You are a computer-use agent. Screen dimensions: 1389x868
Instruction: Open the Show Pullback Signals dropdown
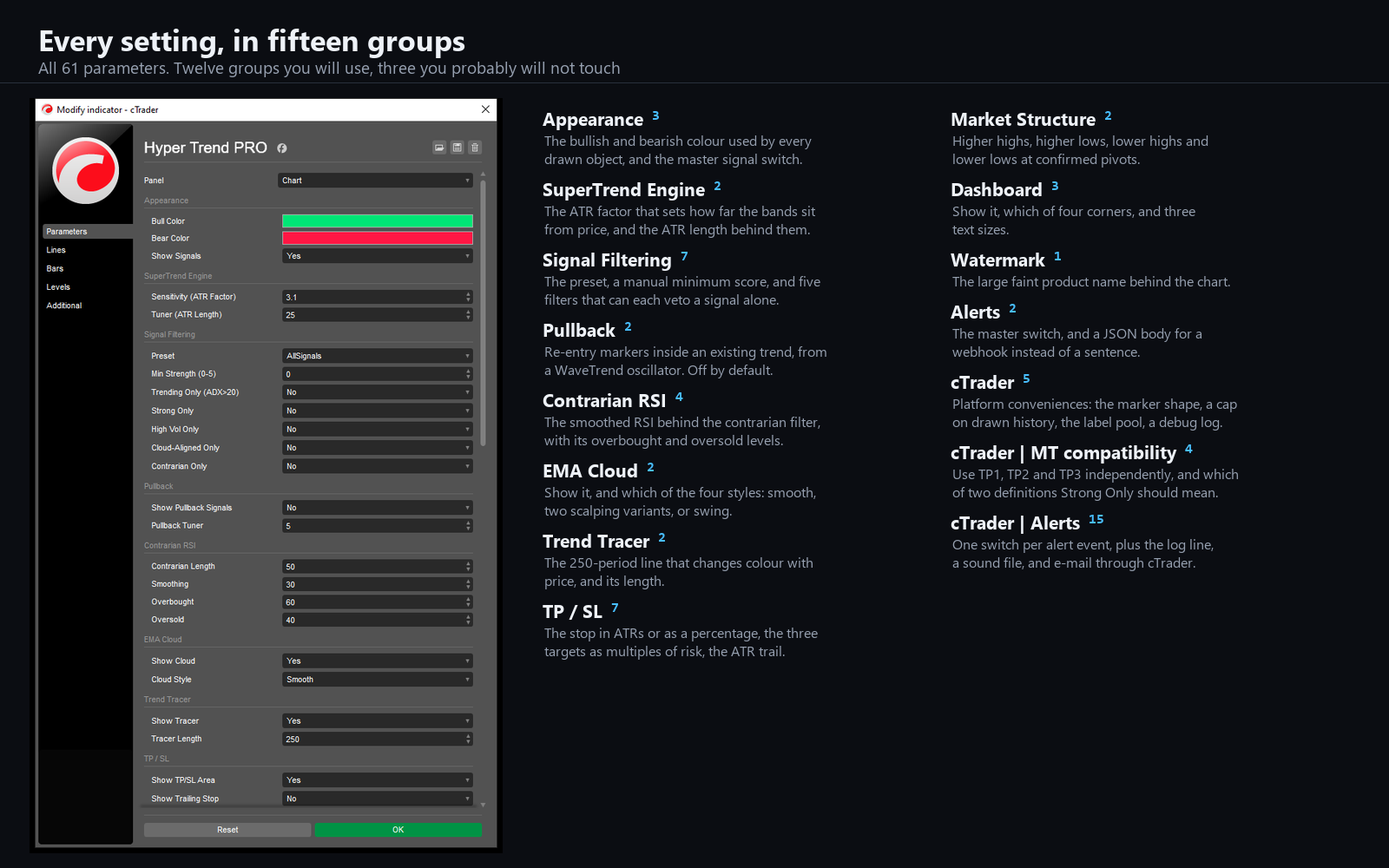(378, 508)
